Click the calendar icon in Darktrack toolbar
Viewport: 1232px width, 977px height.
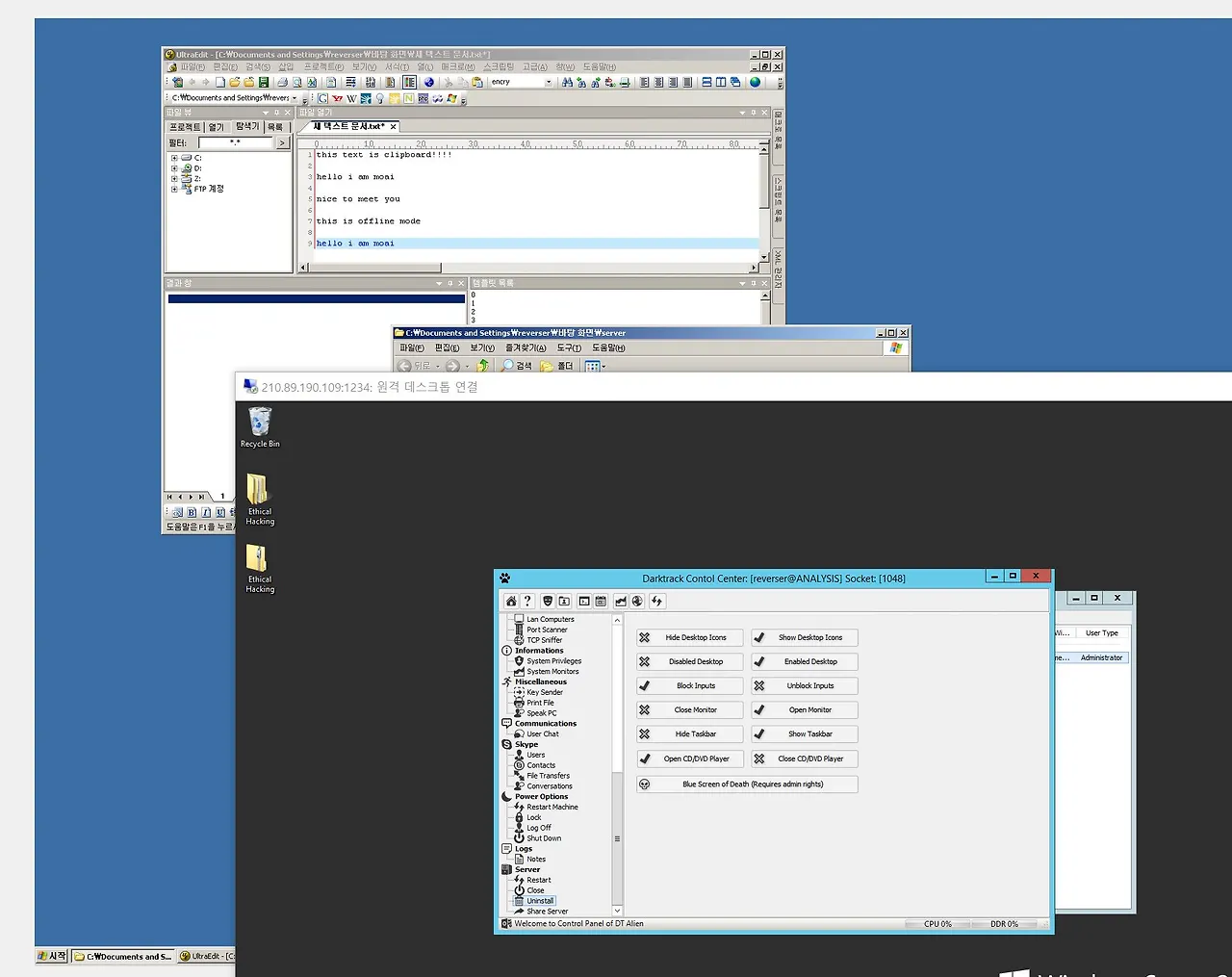601,602
